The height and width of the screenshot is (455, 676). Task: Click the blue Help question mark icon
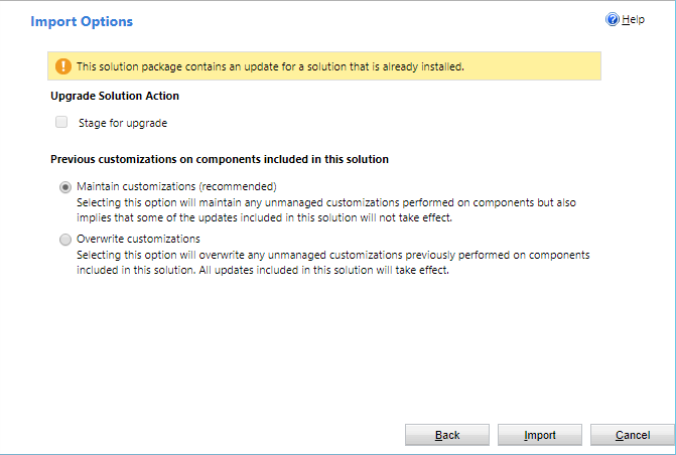click(613, 20)
